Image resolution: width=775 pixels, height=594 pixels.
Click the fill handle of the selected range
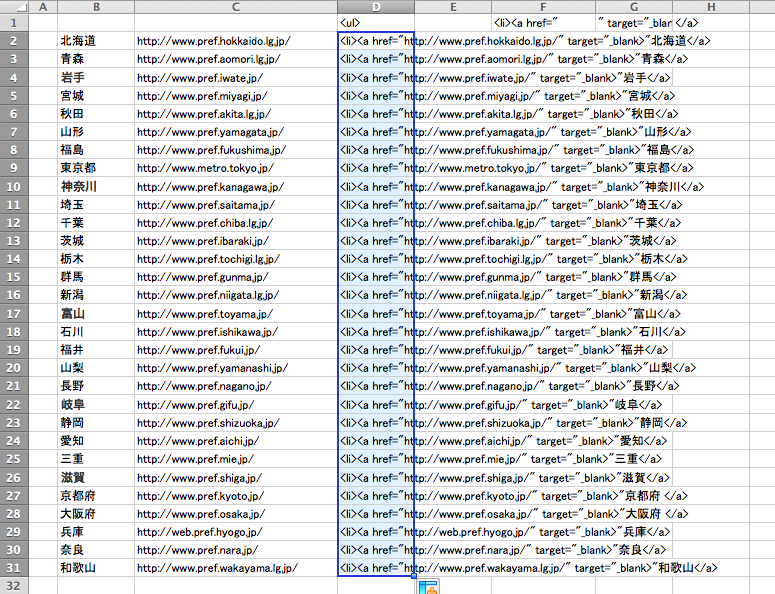414,577
